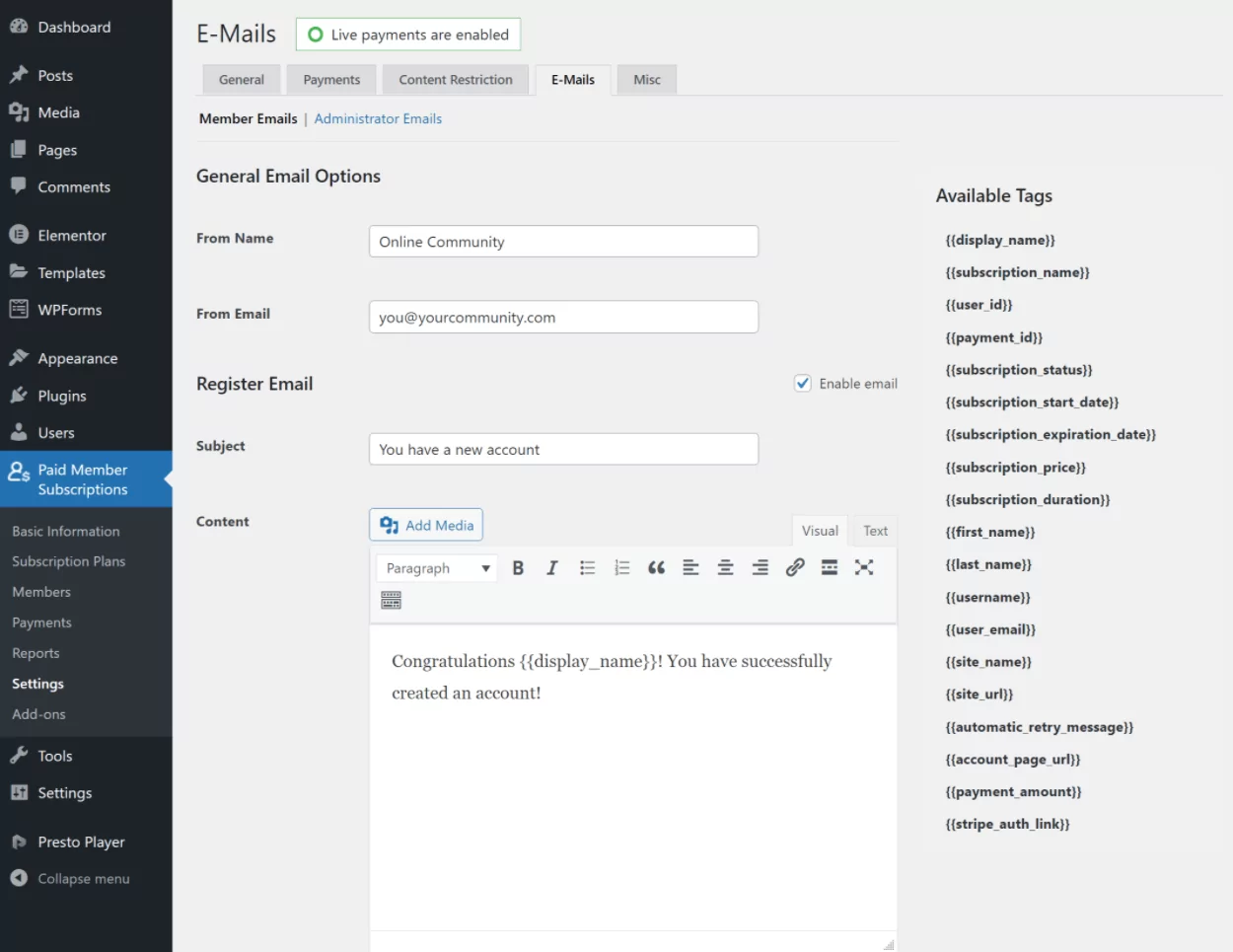This screenshot has height=952, width=1233.
Task: Click the Tools wrench icon
Action: pyautogui.click(x=19, y=756)
